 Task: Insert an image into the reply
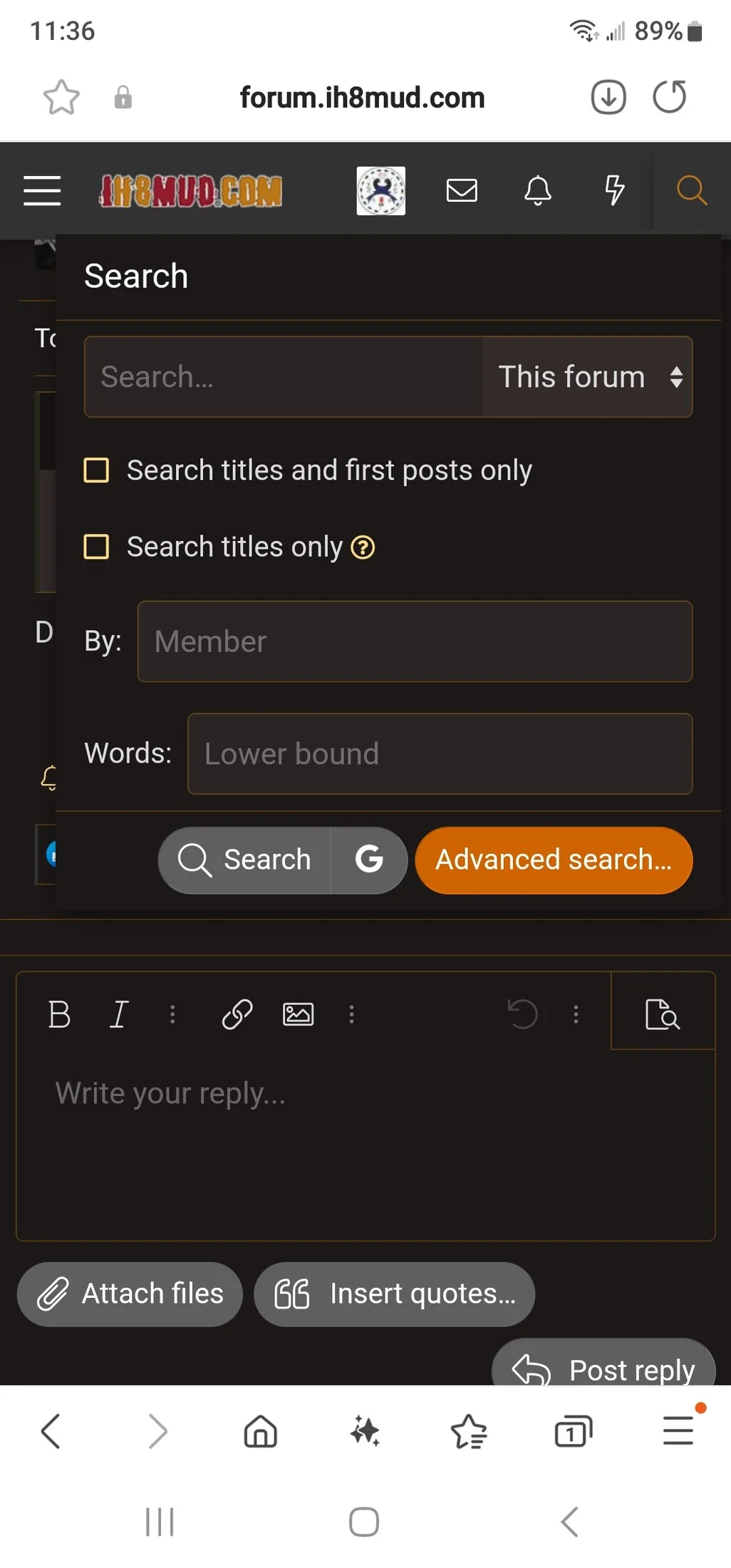298,1014
